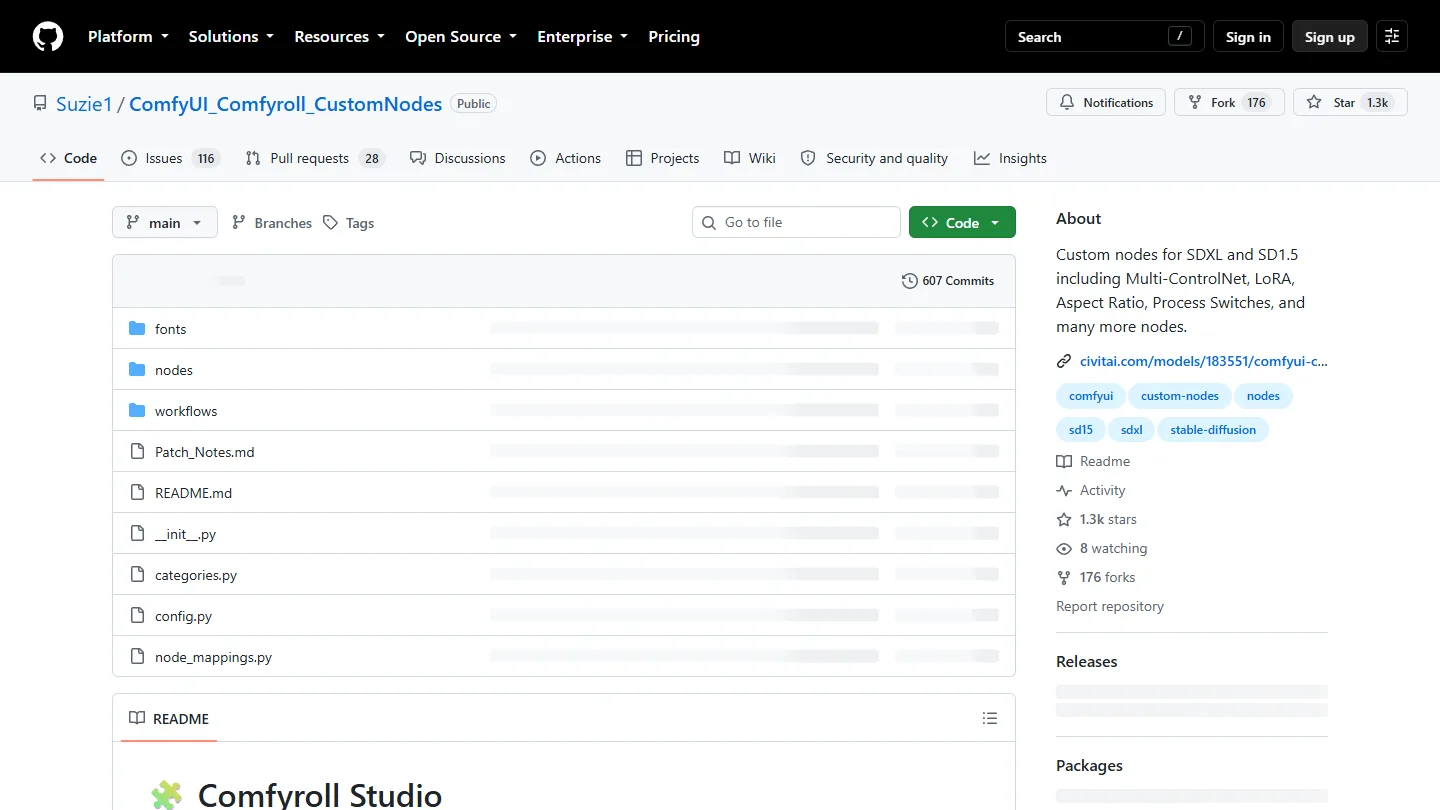The width and height of the screenshot is (1440, 810).
Task: Click the README book icon in file header
Action: coord(137,718)
